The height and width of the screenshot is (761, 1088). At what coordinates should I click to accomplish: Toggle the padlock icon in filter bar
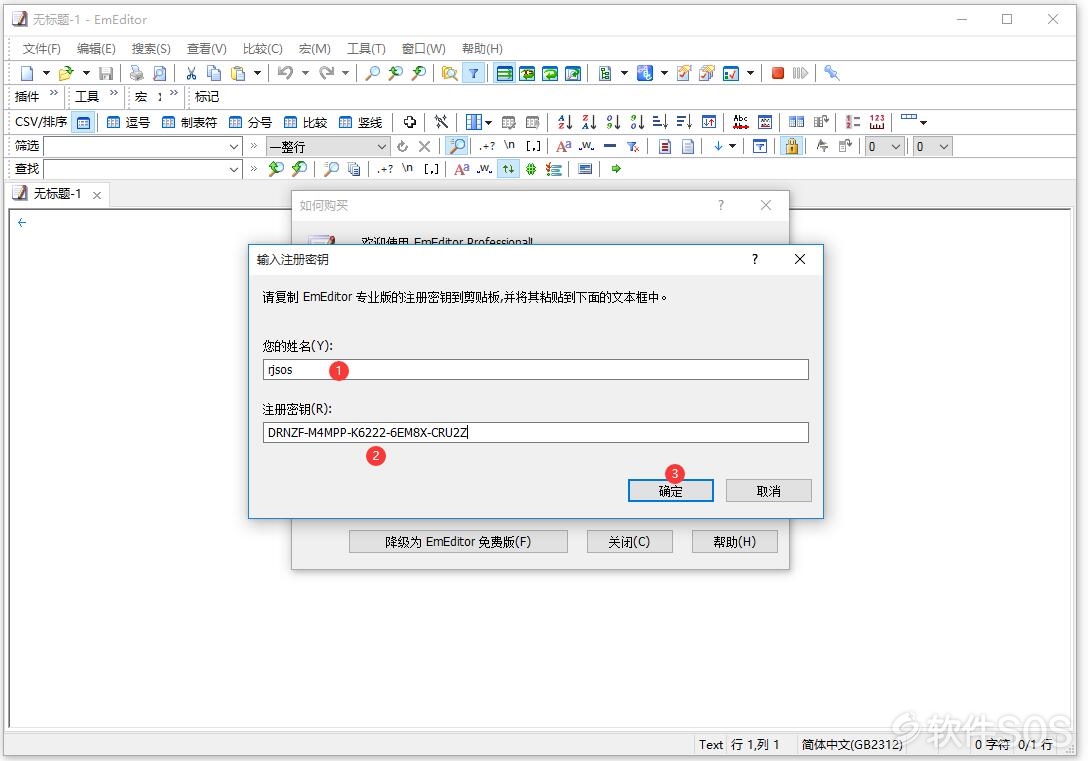click(791, 146)
